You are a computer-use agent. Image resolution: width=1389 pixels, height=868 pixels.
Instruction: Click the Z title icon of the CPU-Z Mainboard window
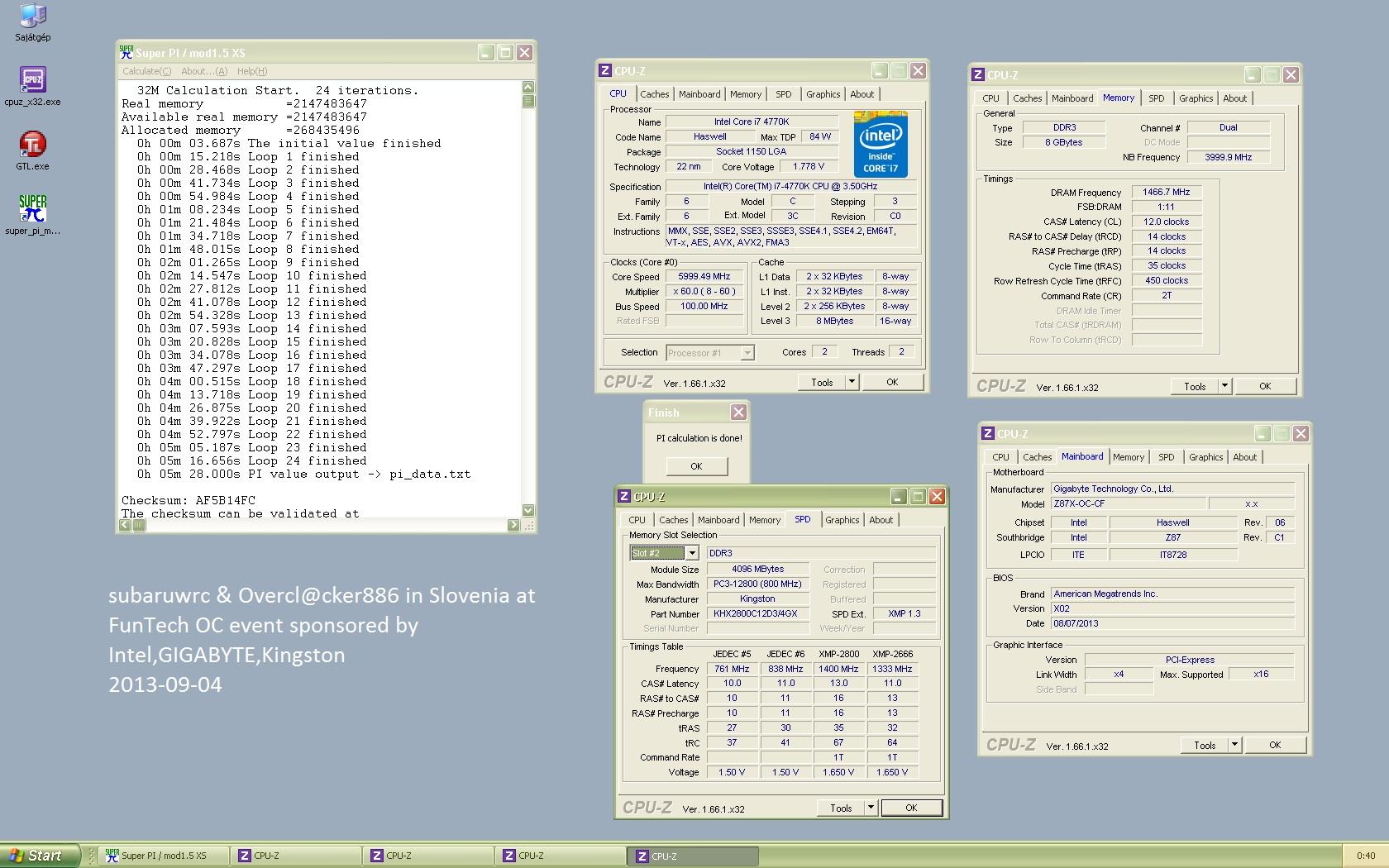987,434
